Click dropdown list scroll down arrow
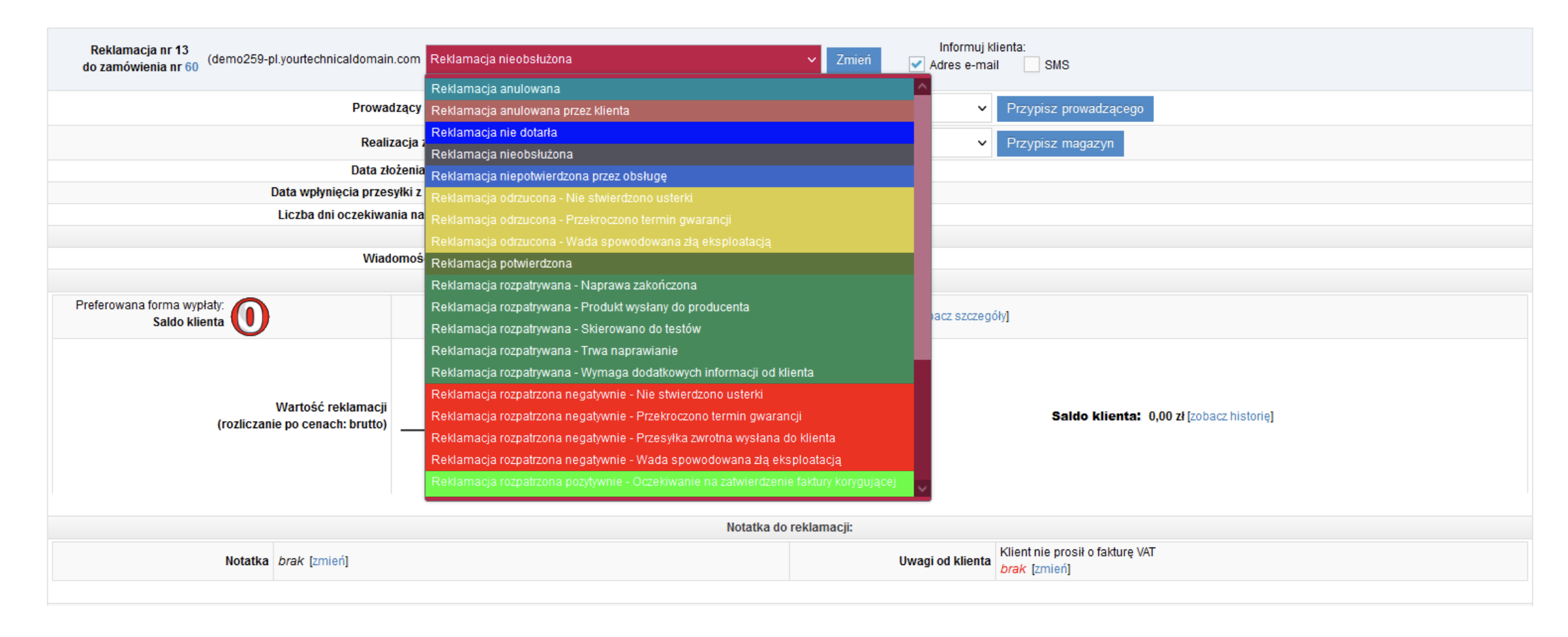This screenshot has width=1568, height=637. click(x=922, y=488)
